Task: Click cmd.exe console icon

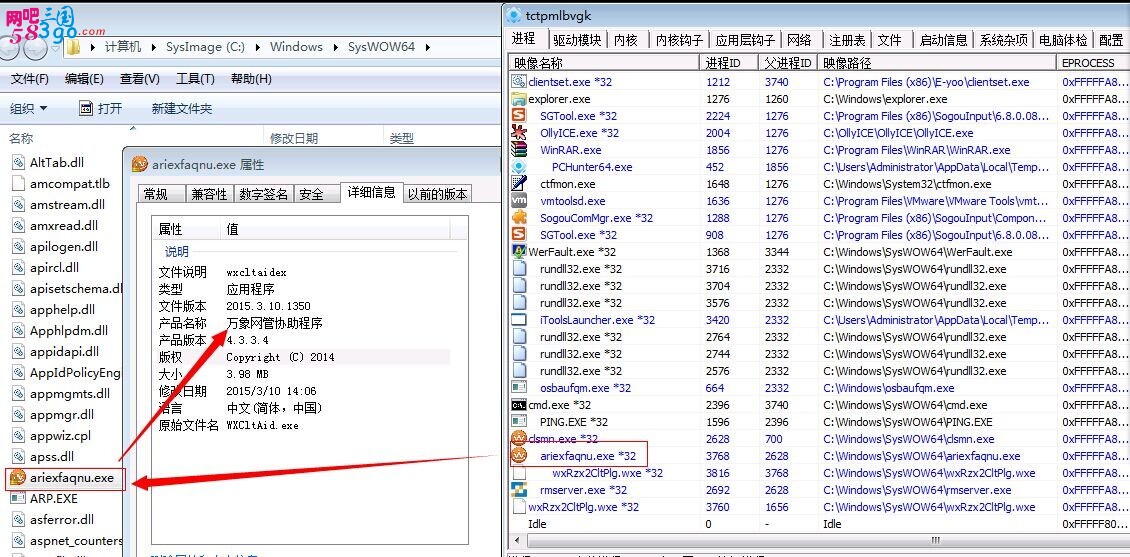Action: pos(519,405)
